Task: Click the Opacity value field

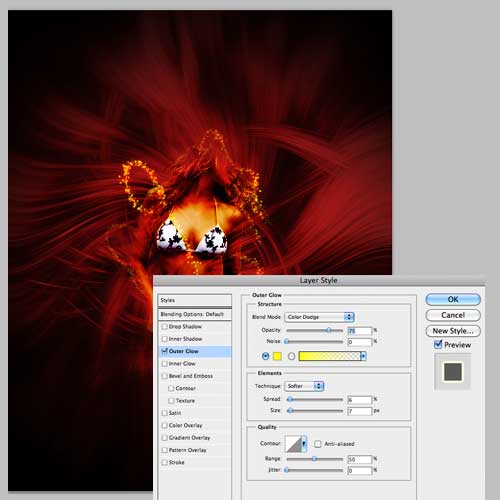Action: (359, 331)
